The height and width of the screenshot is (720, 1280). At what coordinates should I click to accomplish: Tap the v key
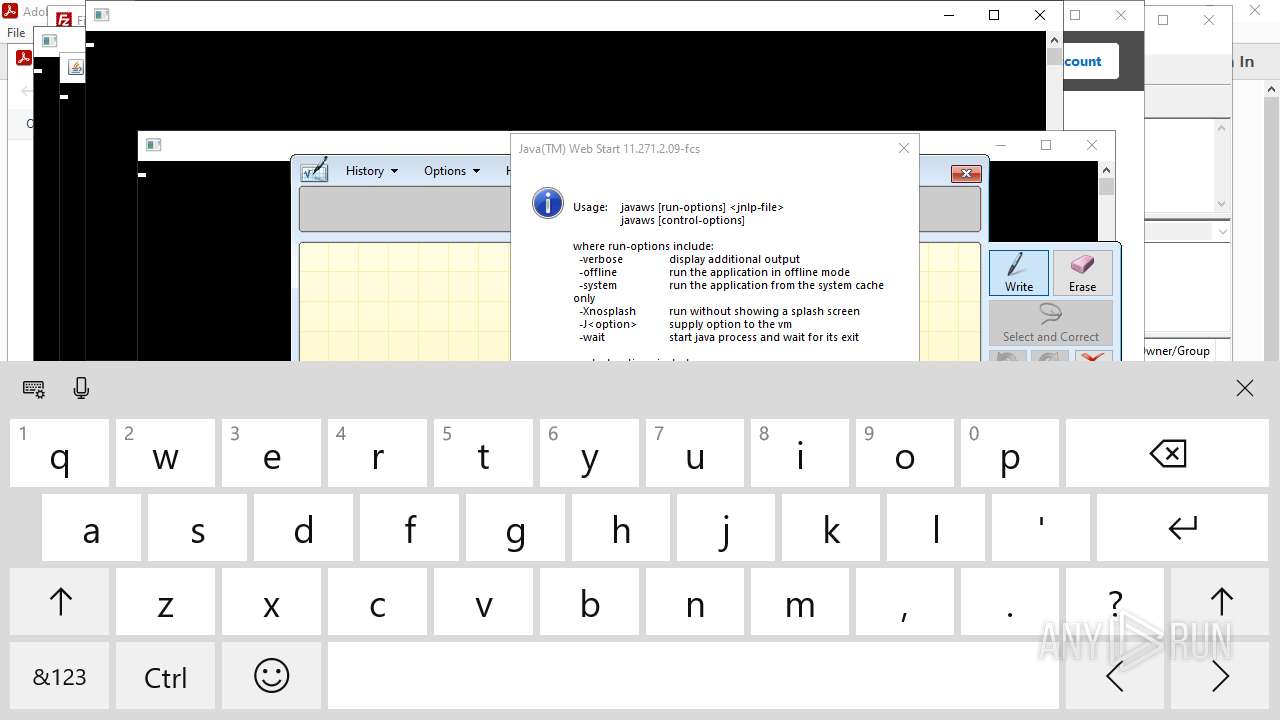point(483,602)
